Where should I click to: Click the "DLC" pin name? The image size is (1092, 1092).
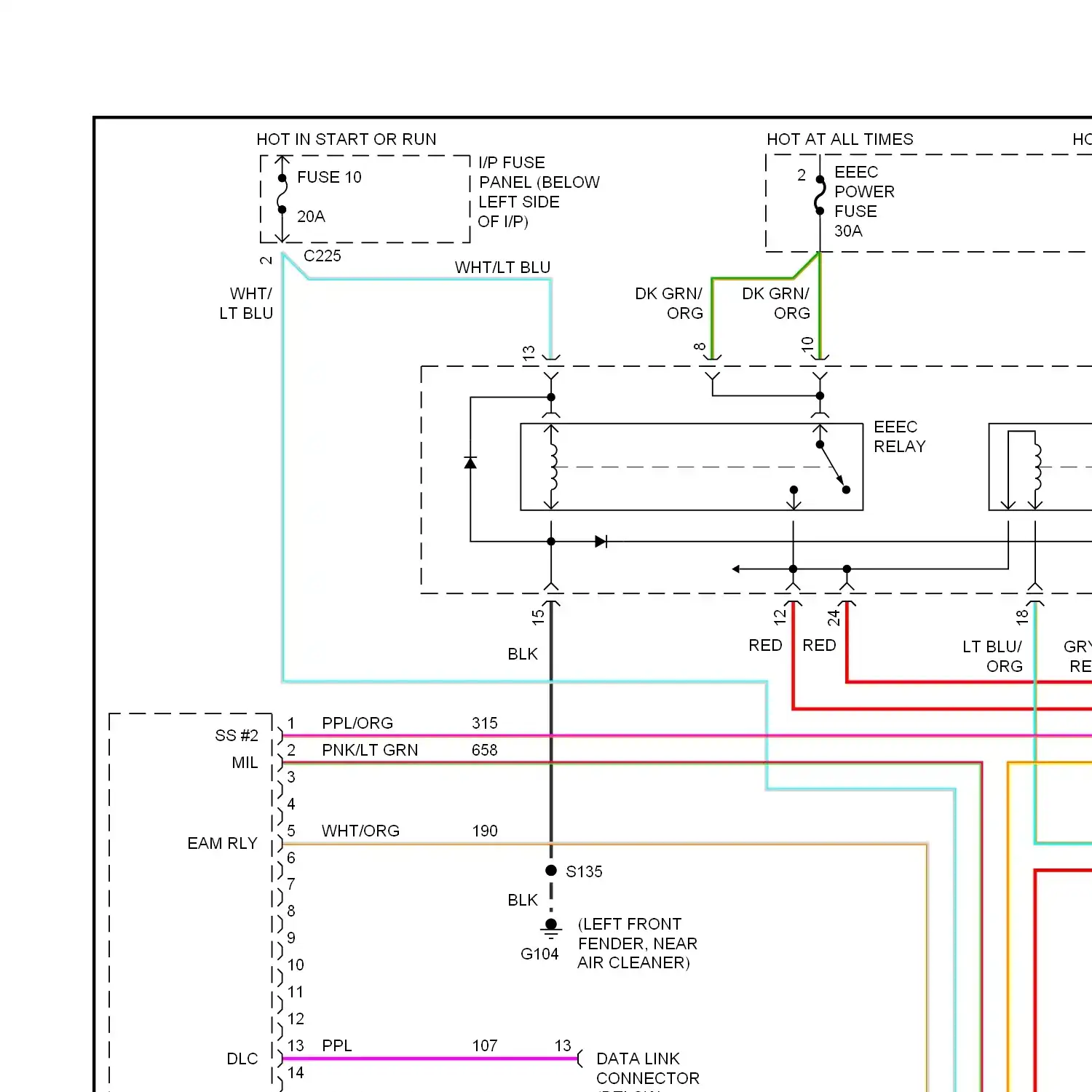pyautogui.click(x=242, y=1059)
